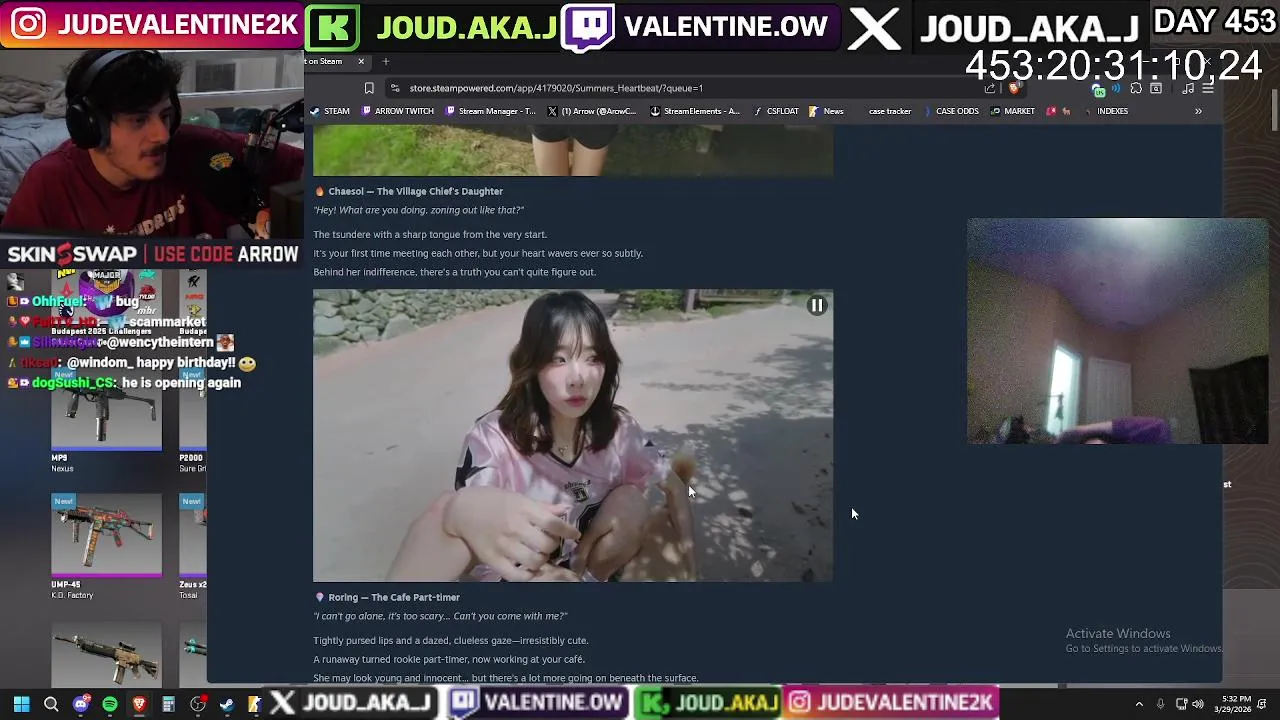
Task: Open the browser extensions puzzle icon
Action: (x=1136, y=88)
